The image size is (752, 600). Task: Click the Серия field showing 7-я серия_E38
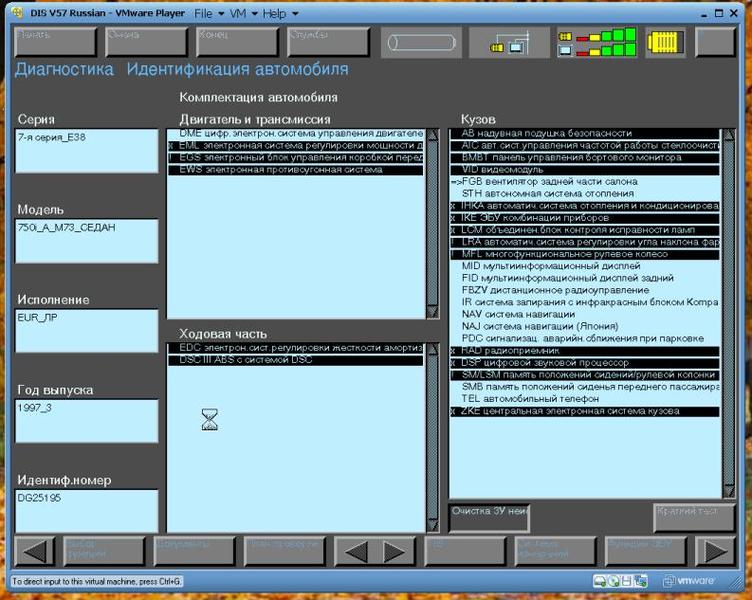point(87,151)
